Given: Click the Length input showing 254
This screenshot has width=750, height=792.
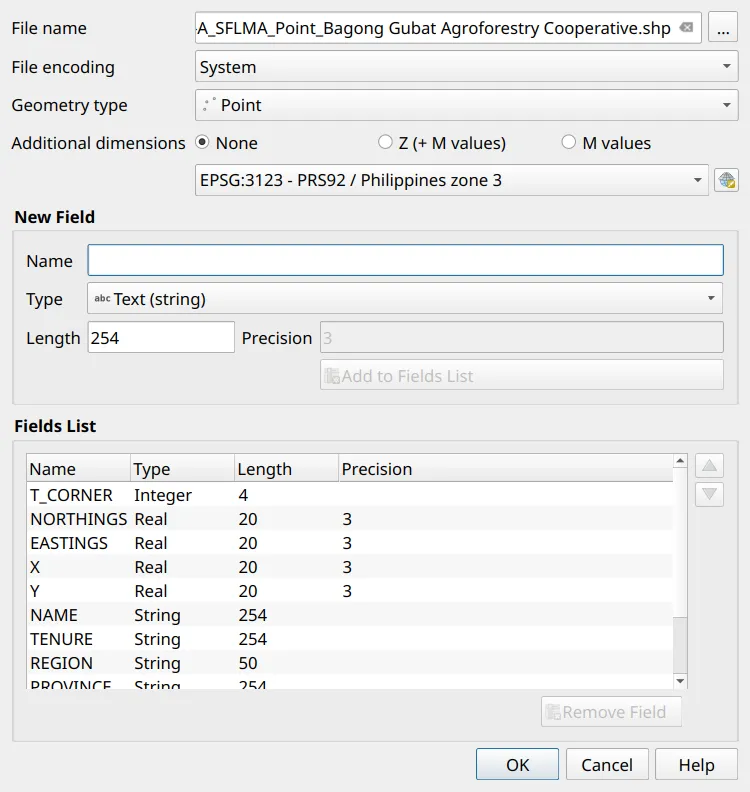Looking at the screenshot, I should [161, 337].
